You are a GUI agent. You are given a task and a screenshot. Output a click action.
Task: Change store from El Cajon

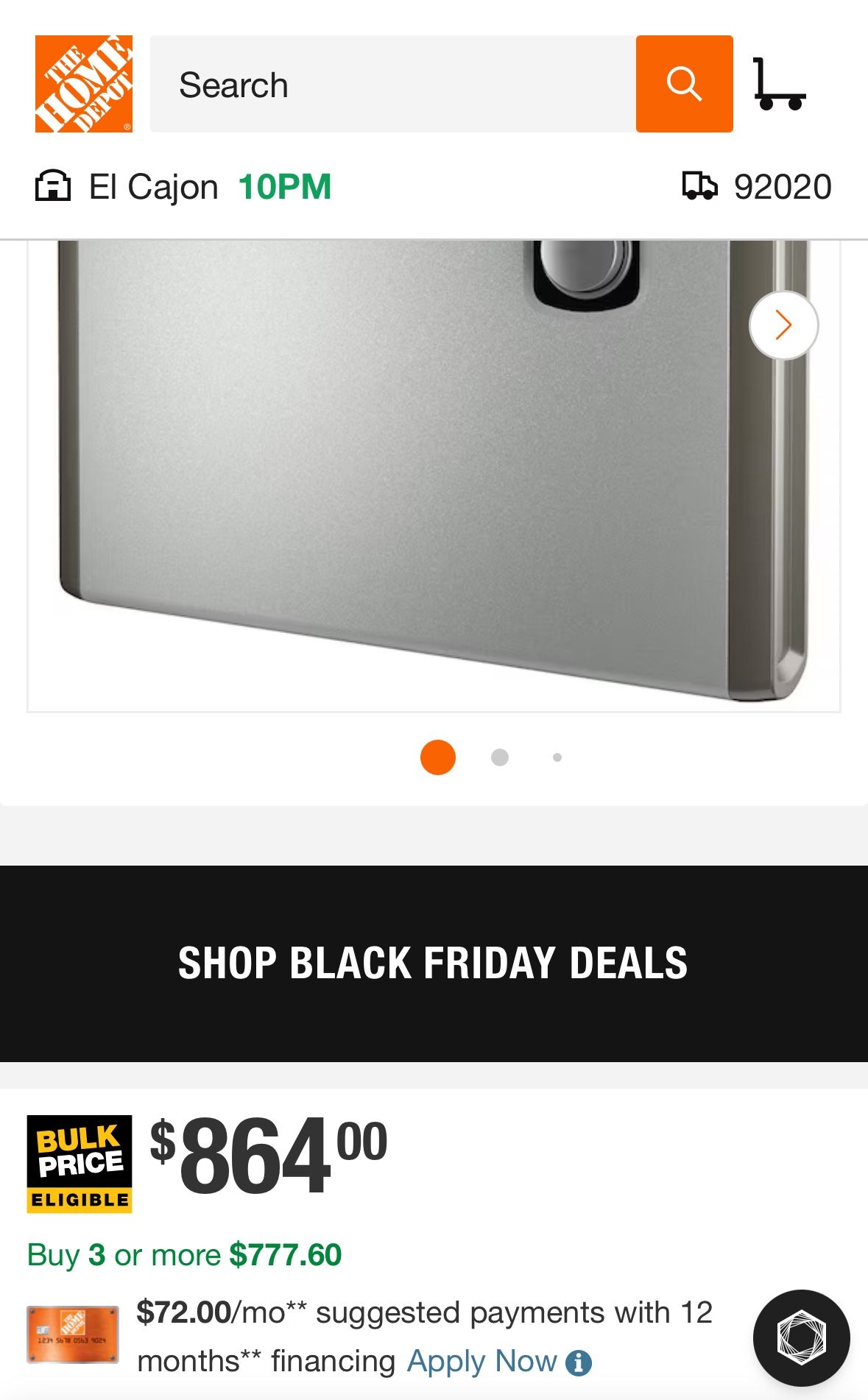point(154,187)
